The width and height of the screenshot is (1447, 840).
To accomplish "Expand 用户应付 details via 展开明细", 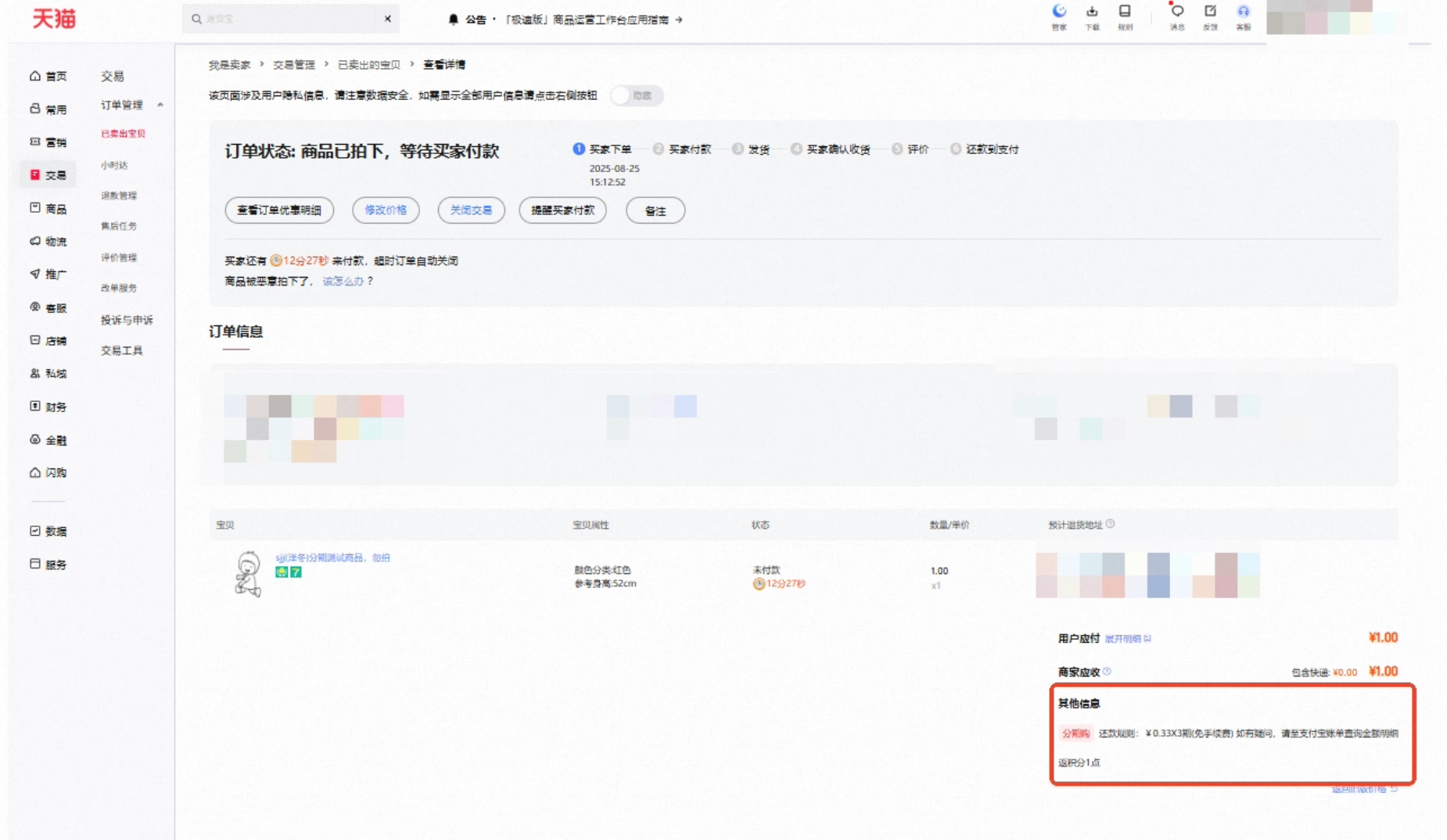I will coord(1127,639).
